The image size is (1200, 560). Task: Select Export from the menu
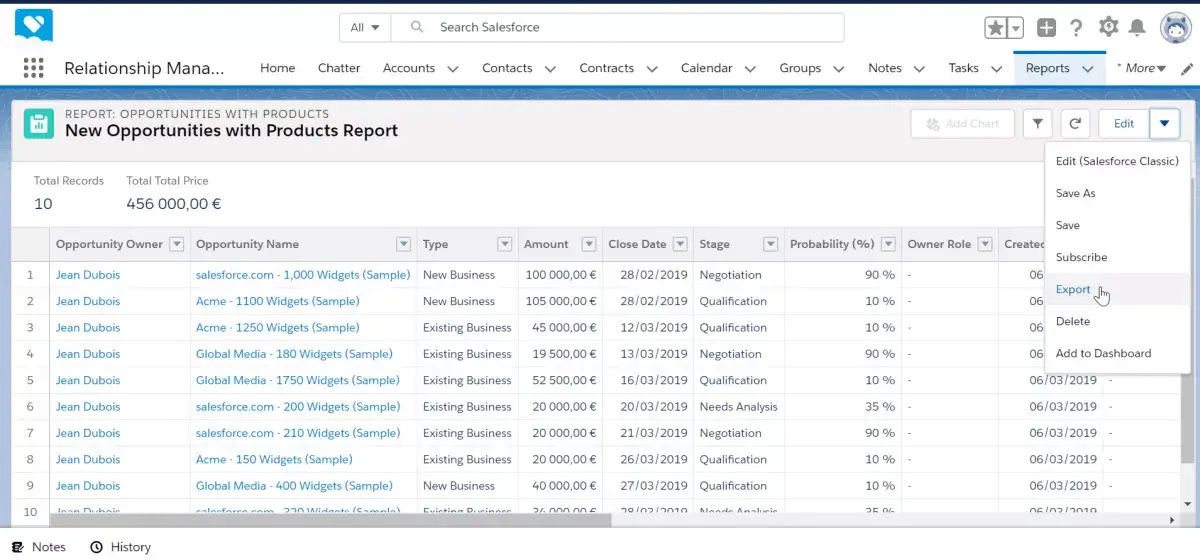pyautogui.click(x=1117, y=289)
